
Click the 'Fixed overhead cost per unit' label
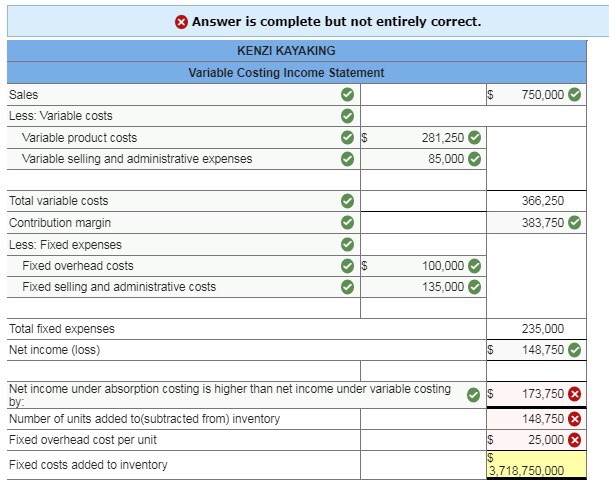pyautogui.click(x=83, y=440)
